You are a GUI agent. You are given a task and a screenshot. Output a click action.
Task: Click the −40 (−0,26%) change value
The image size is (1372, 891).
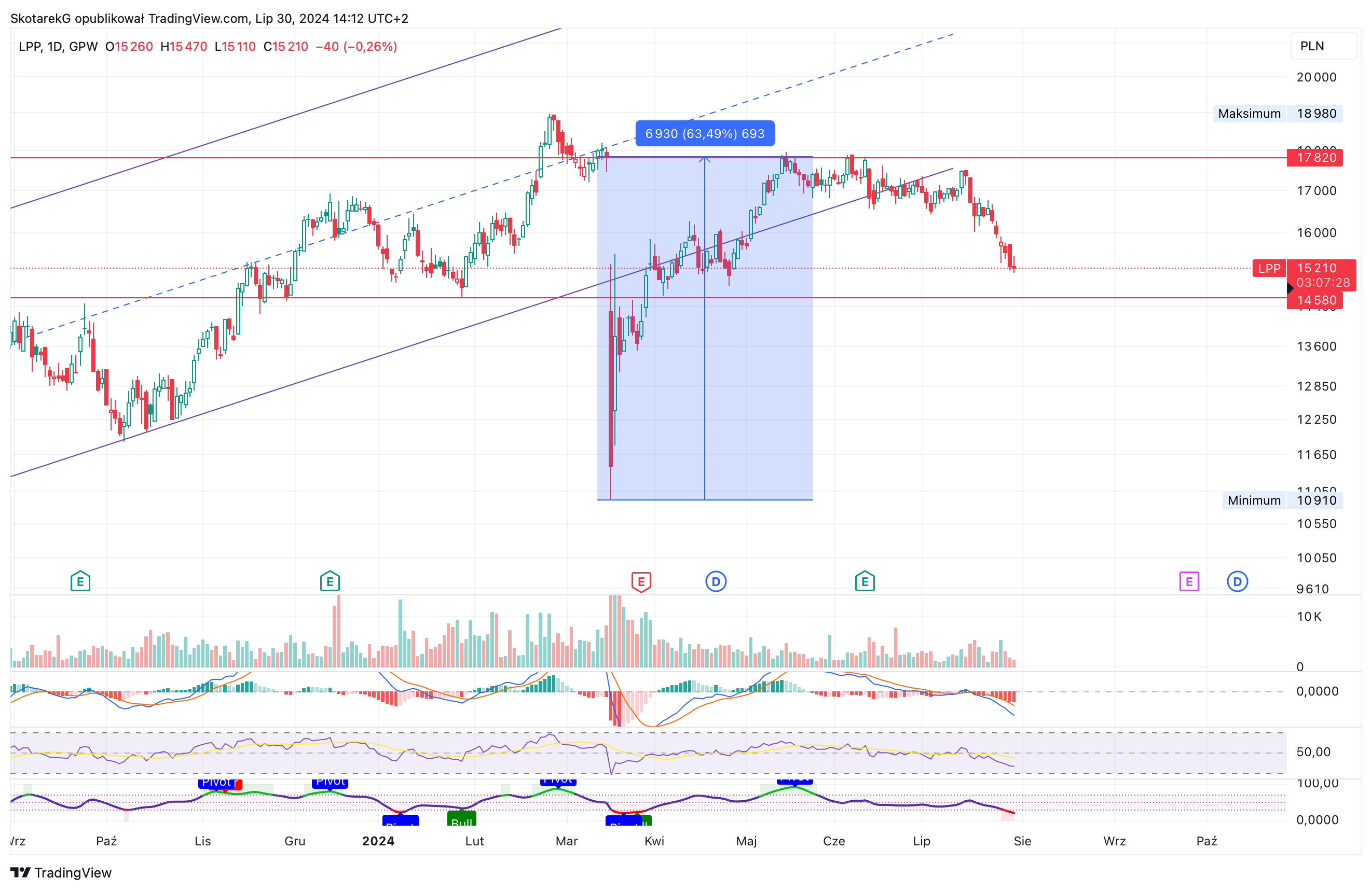coord(356,47)
